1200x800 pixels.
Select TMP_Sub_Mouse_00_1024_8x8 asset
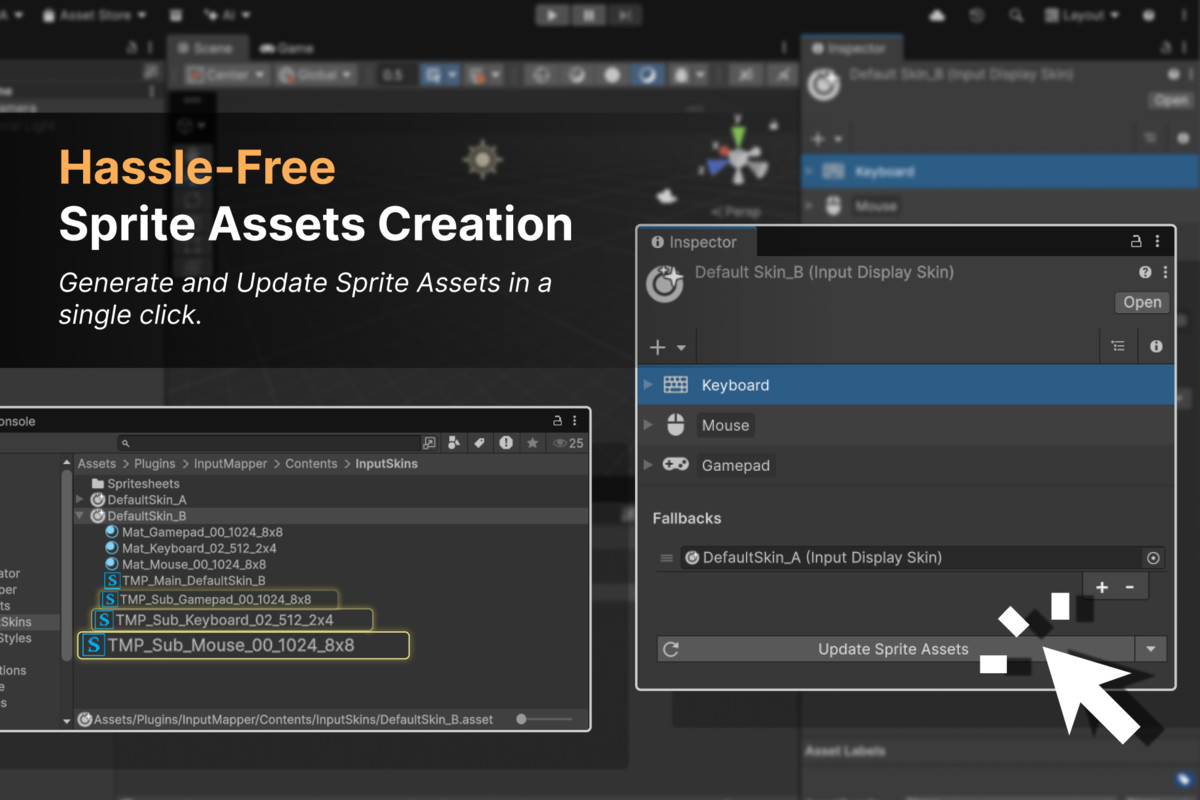[x=244, y=645]
